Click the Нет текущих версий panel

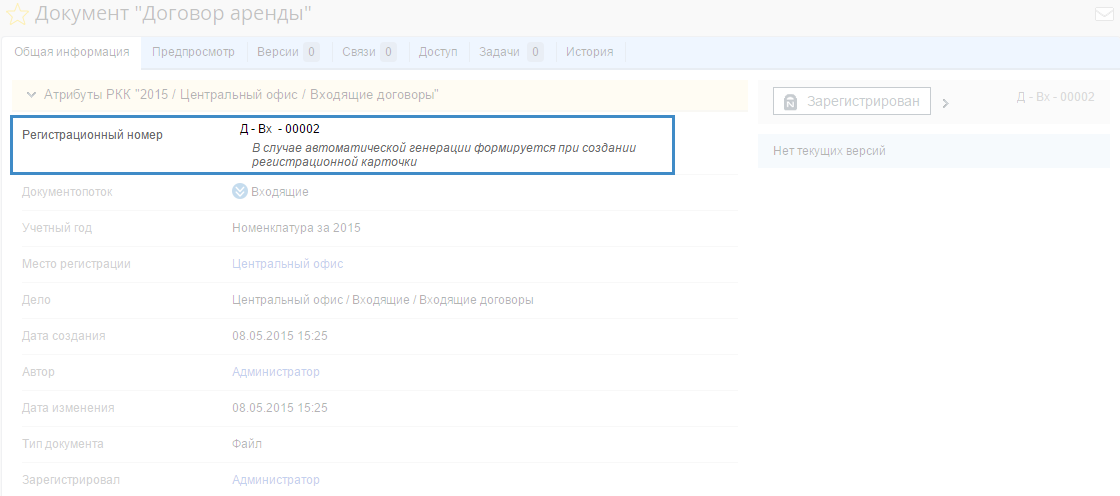933,151
